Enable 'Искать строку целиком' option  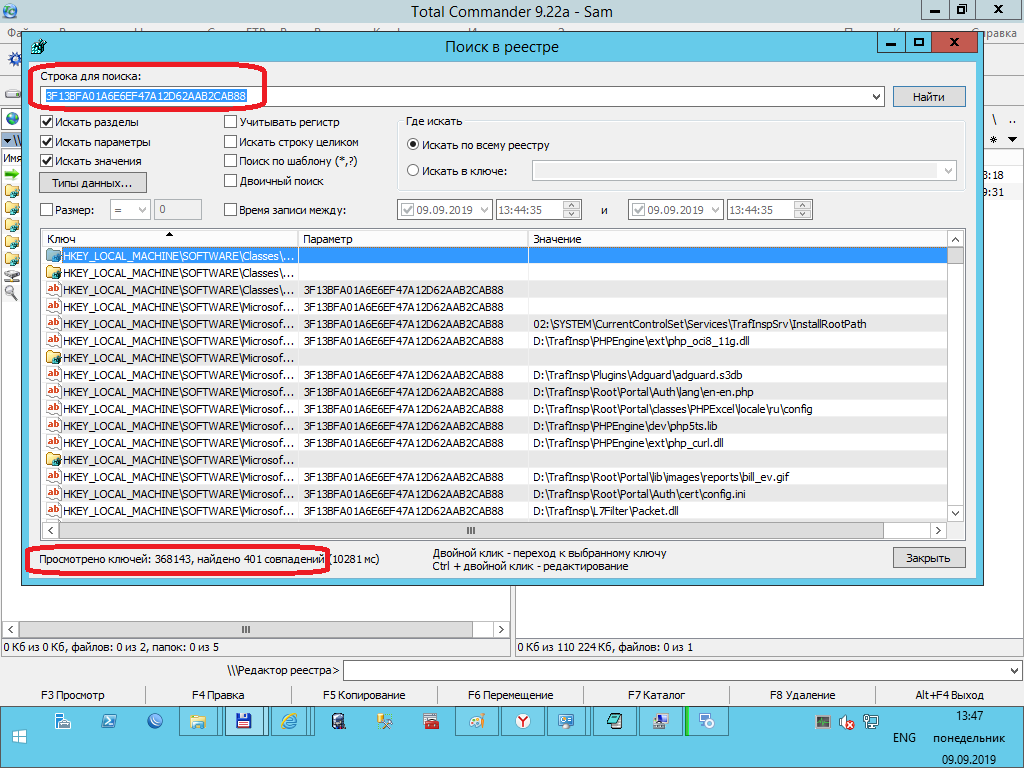pos(231,142)
